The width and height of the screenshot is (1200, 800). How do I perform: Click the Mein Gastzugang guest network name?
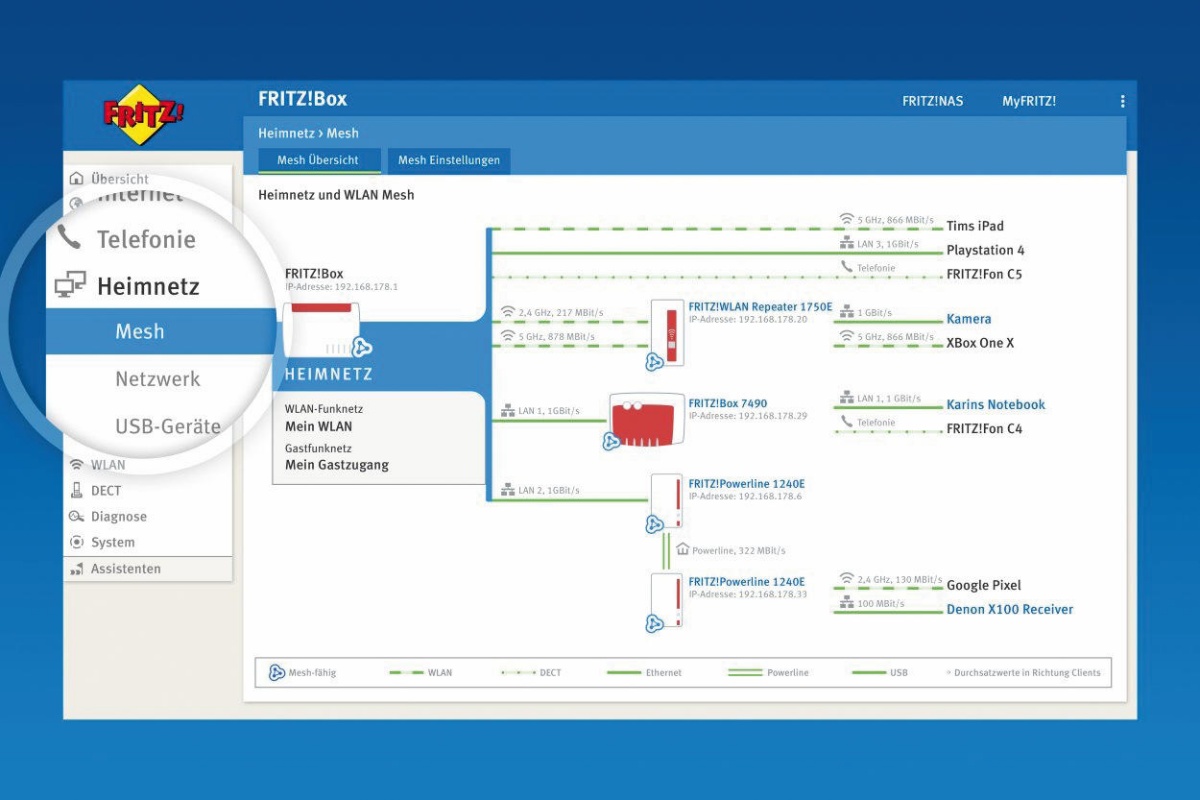(x=337, y=464)
